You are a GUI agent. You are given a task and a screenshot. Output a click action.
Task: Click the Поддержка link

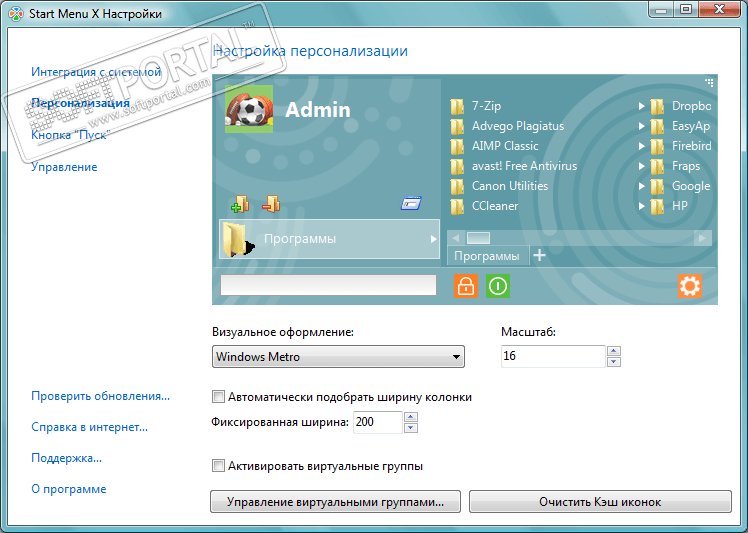point(66,458)
